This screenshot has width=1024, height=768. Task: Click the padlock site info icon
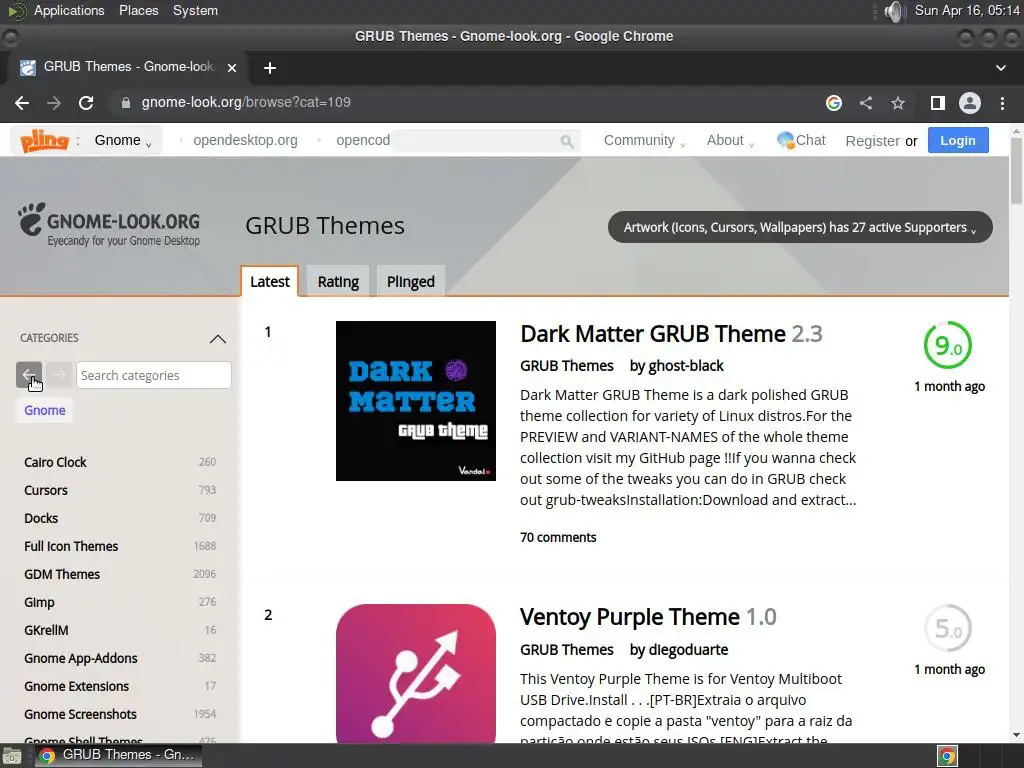pyautogui.click(x=126, y=103)
